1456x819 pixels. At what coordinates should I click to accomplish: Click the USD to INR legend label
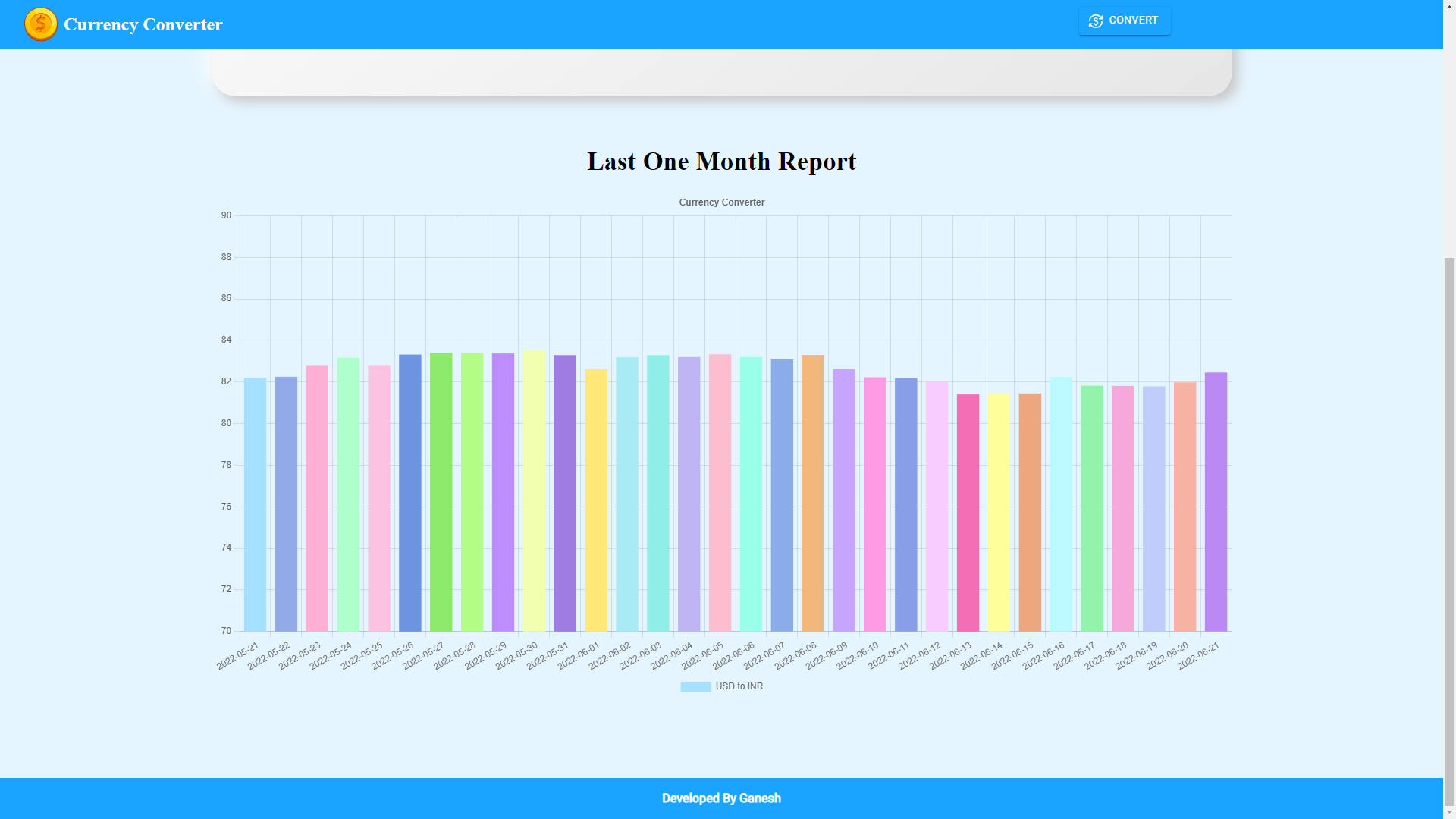739,687
